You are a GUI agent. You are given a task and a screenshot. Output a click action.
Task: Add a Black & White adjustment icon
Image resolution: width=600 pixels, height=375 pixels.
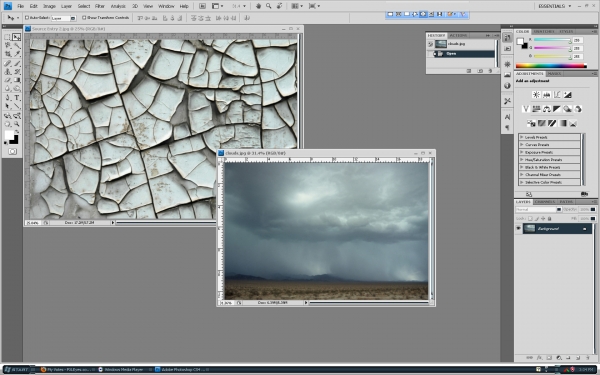click(x=557, y=109)
